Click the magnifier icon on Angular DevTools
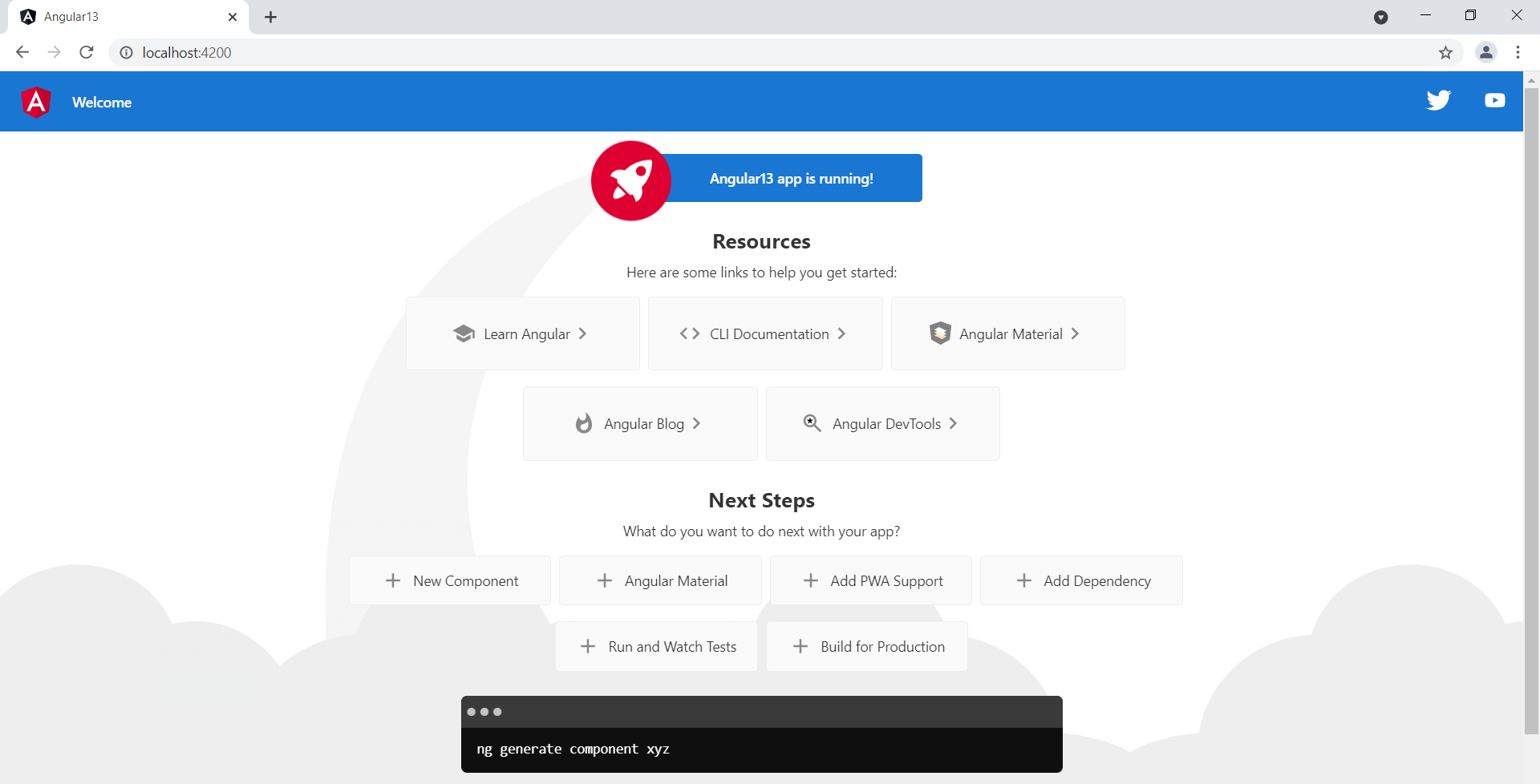Screen dimensions: 1540x784 point(812,422)
